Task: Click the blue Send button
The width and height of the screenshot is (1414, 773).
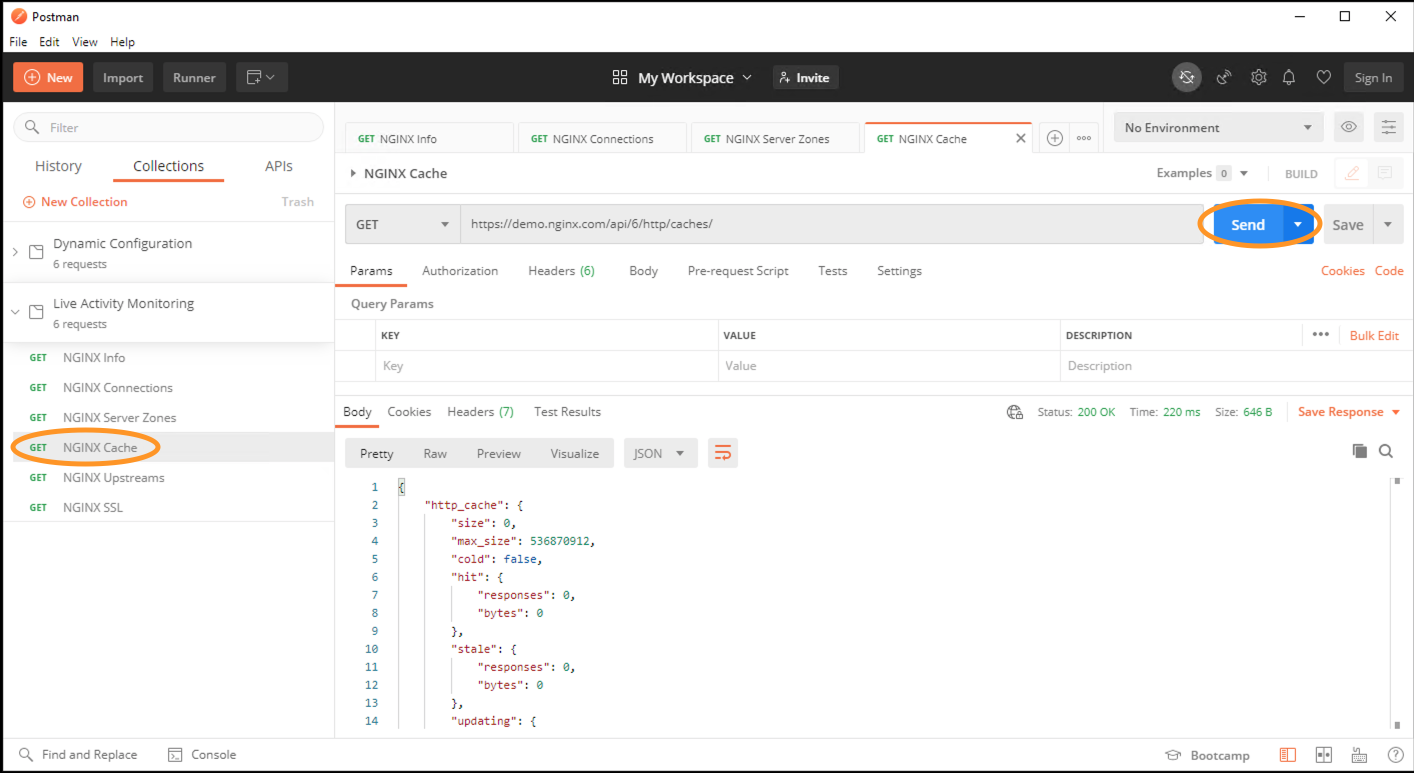Action: [x=1248, y=224]
